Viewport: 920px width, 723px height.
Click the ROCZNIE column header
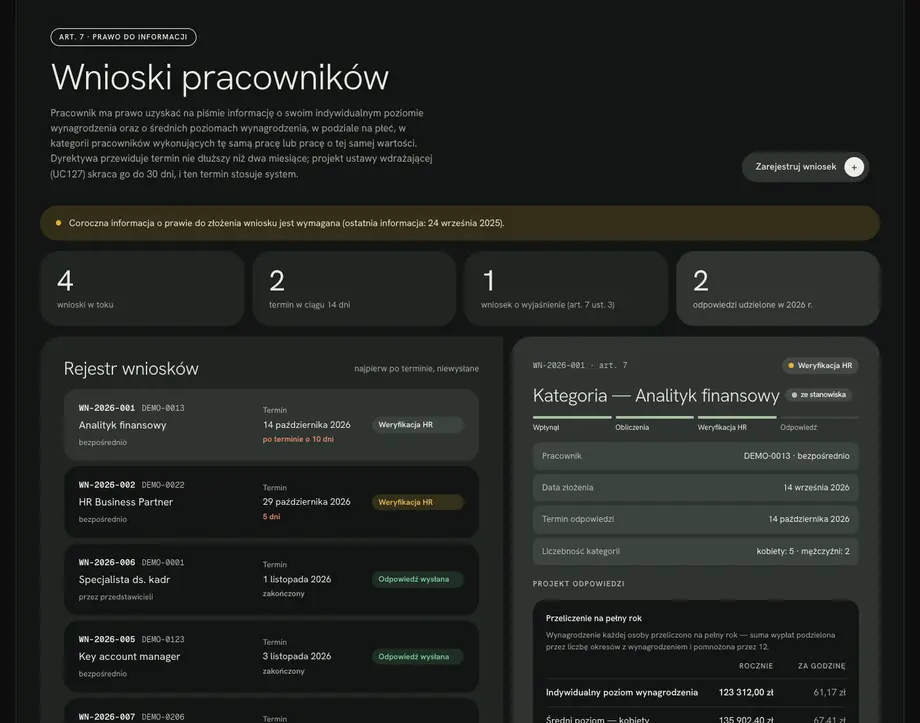[756, 666]
